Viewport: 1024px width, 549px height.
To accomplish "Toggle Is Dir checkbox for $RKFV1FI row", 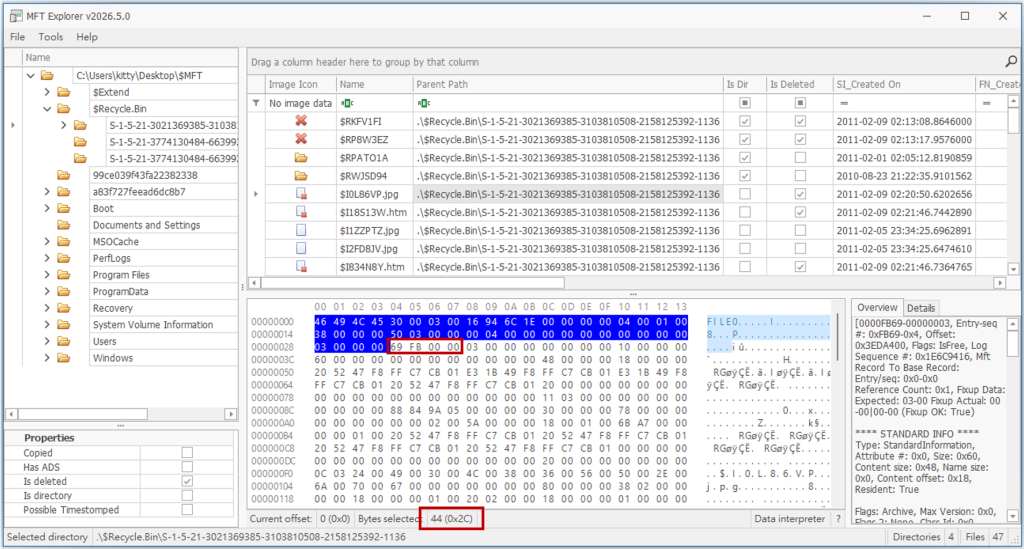I will [744, 121].
